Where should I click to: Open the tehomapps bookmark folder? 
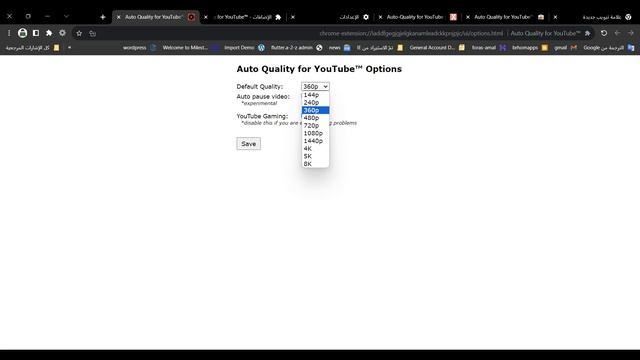click(x=530, y=48)
